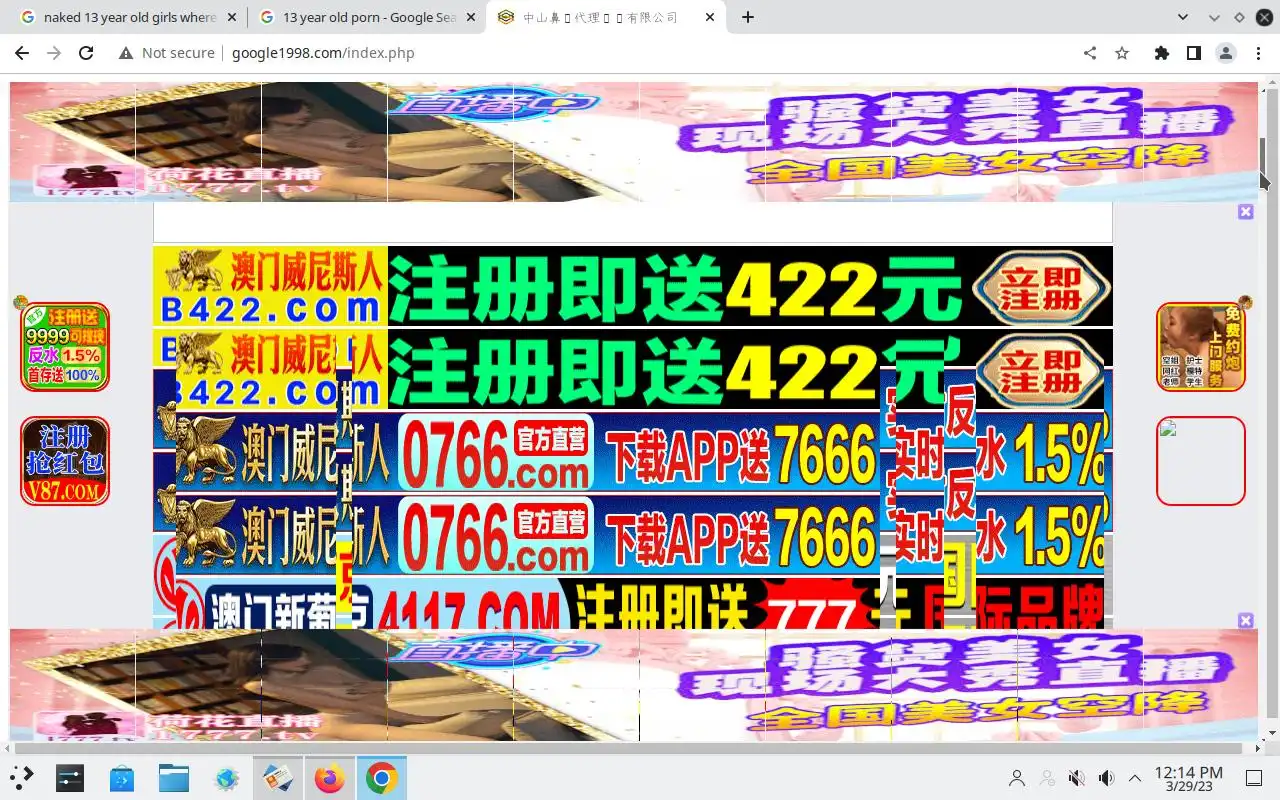Open the Chrome extensions puzzle menu
The width and height of the screenshot is (1280, 800).
(x=1162, y=53)
